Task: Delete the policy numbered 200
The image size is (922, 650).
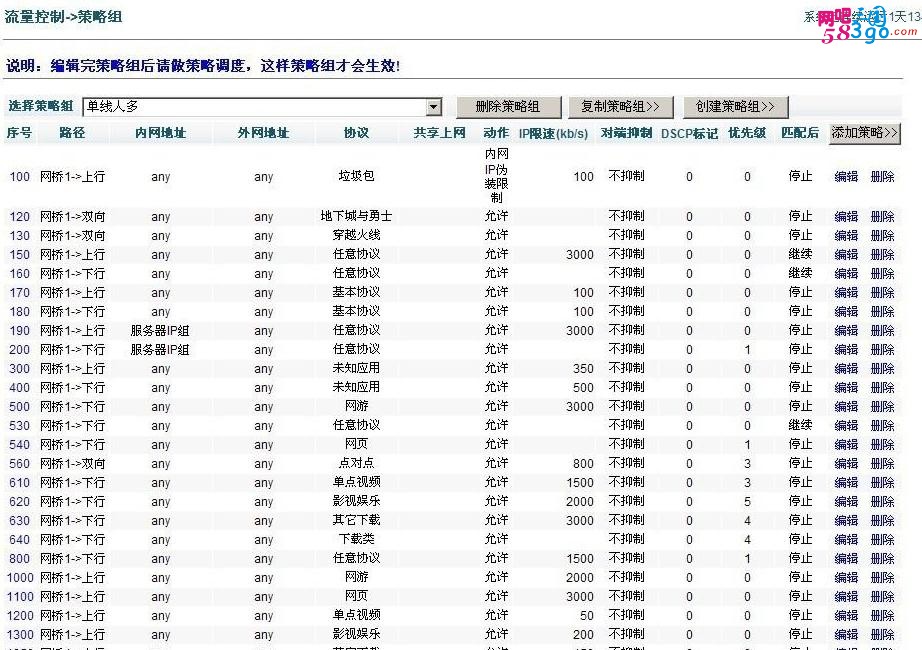Action: pyautogui.click(x=882, y=349)
